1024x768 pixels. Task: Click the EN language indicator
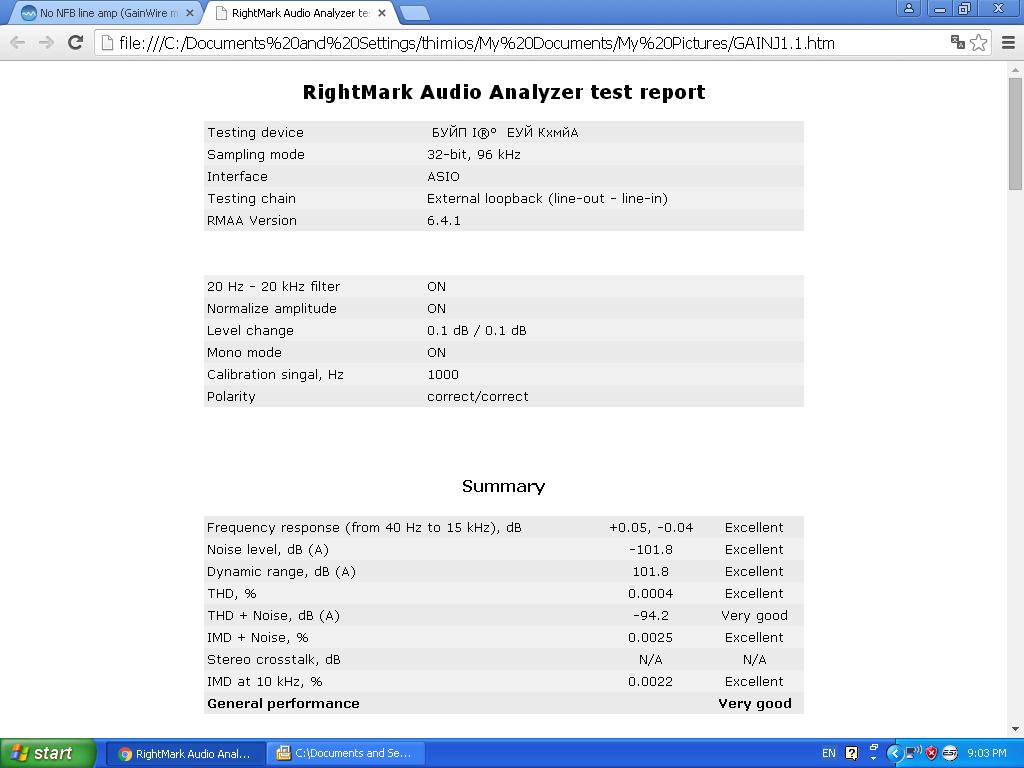coord(828,754)
